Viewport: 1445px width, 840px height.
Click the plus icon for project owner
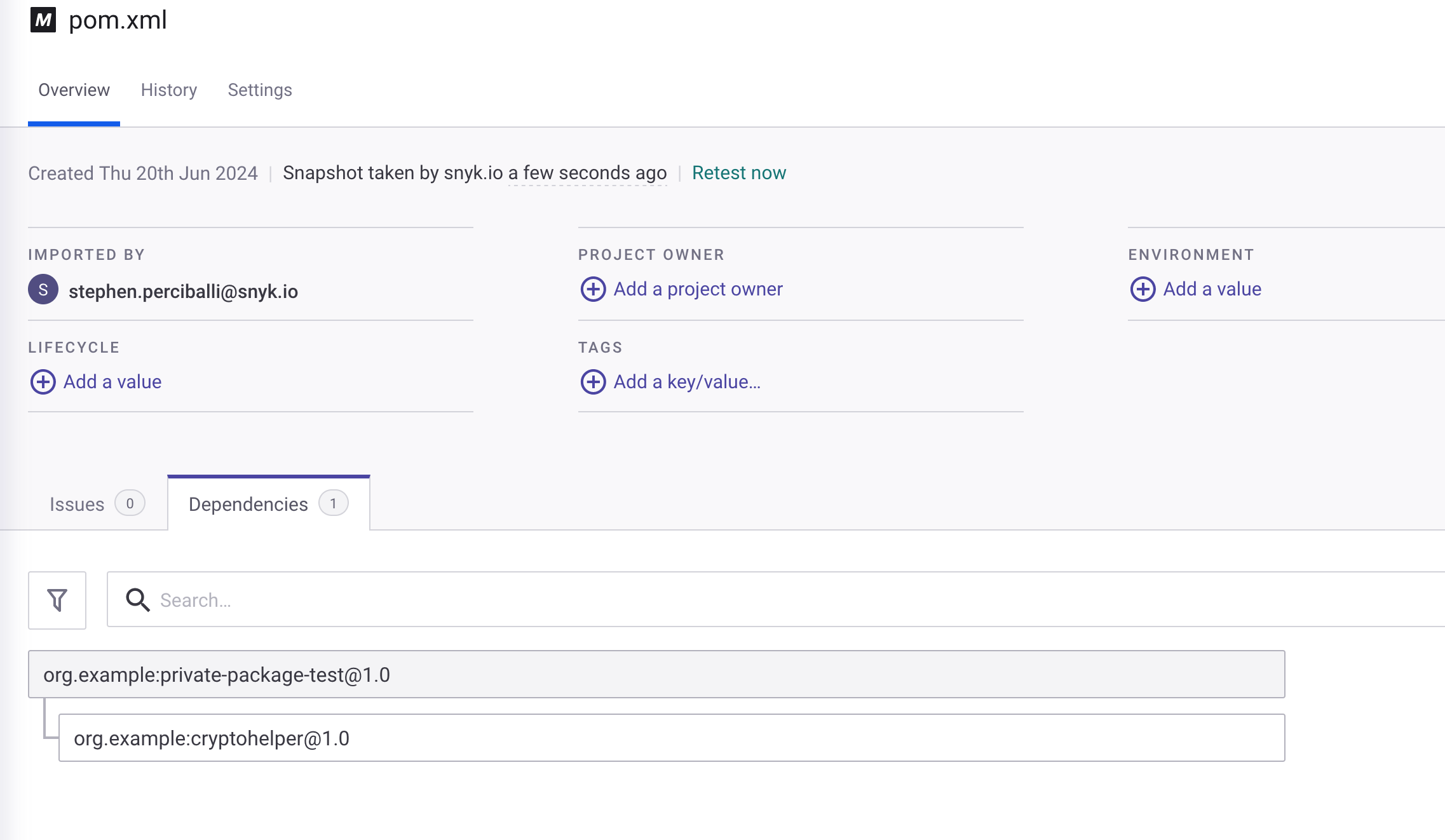tap(593, 289)
